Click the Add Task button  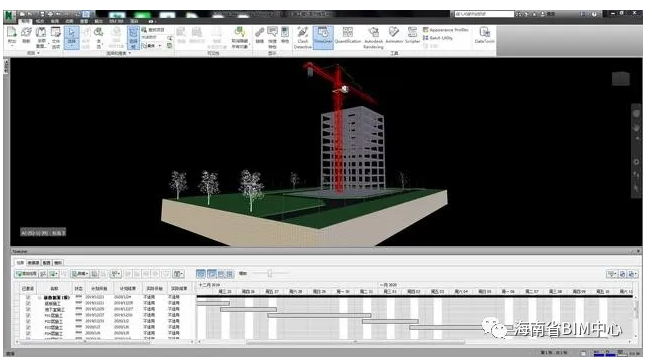click(26, 274)
